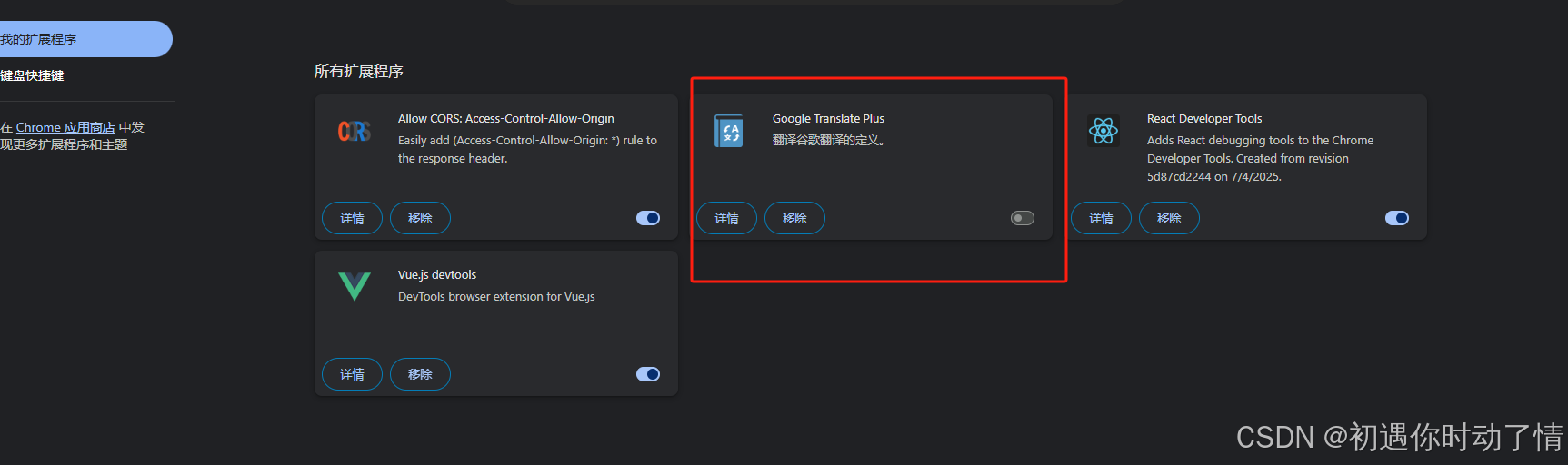Open details for React Developer Tools
This screenshot has width=1568, height=465.
click(1102, 218)
